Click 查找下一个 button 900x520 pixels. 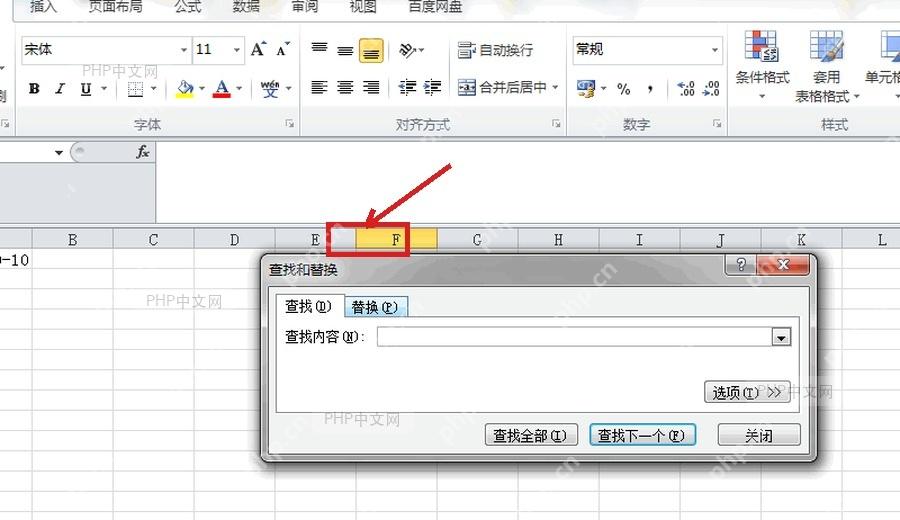[642, 436]
